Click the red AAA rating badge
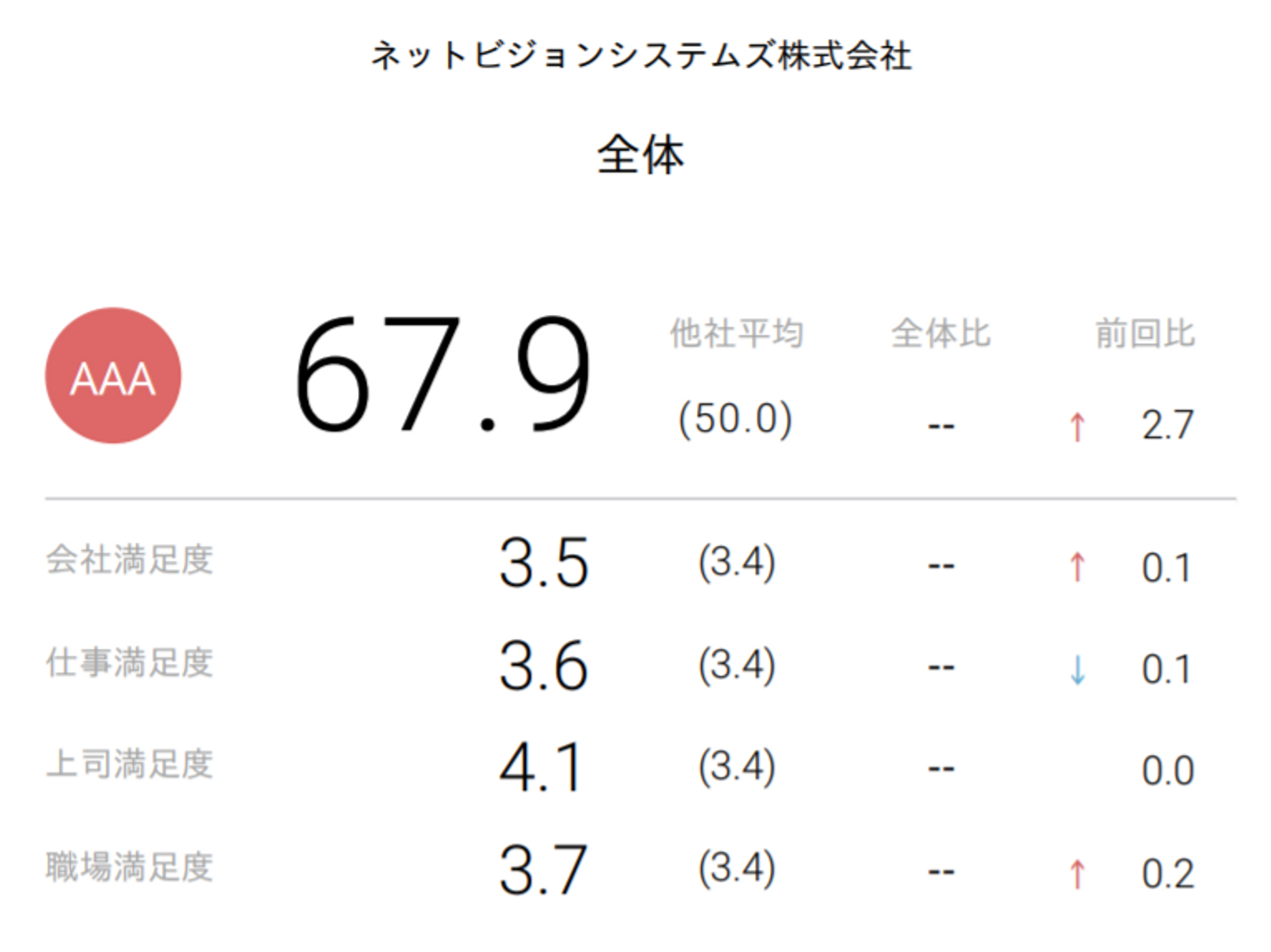1271x952 pixels. coord(113,376)
